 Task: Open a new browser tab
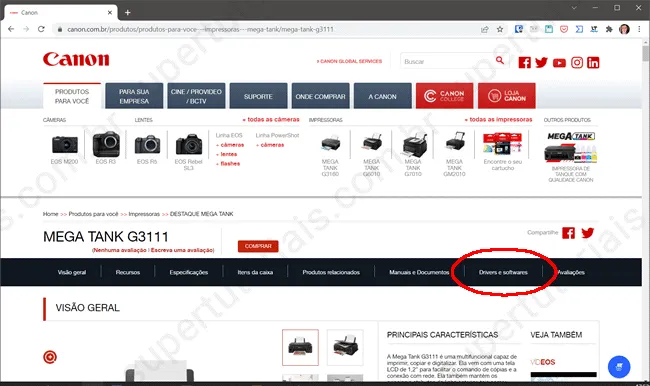(x=128, y=12)
